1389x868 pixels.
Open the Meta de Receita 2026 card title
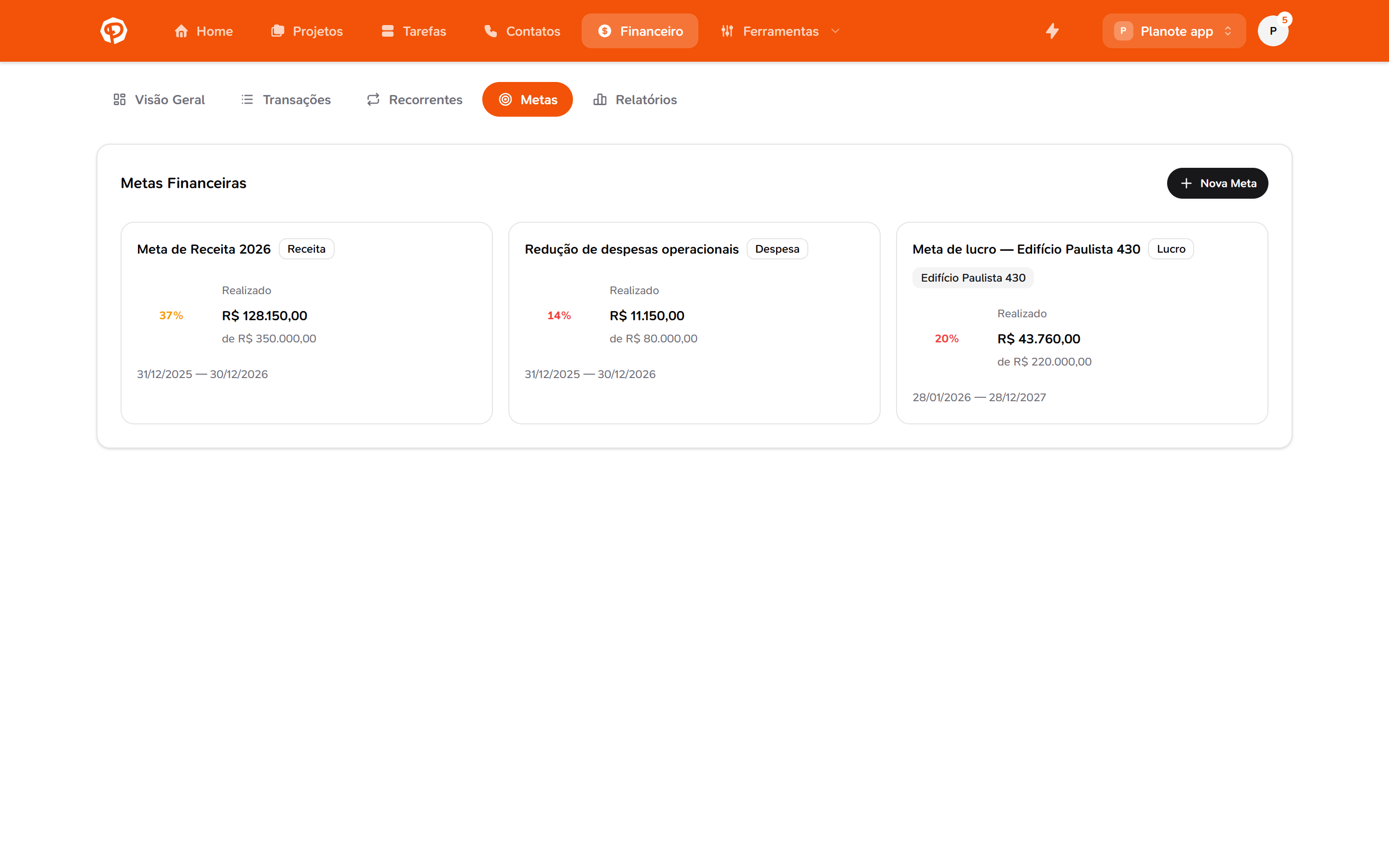coord(204,249)
